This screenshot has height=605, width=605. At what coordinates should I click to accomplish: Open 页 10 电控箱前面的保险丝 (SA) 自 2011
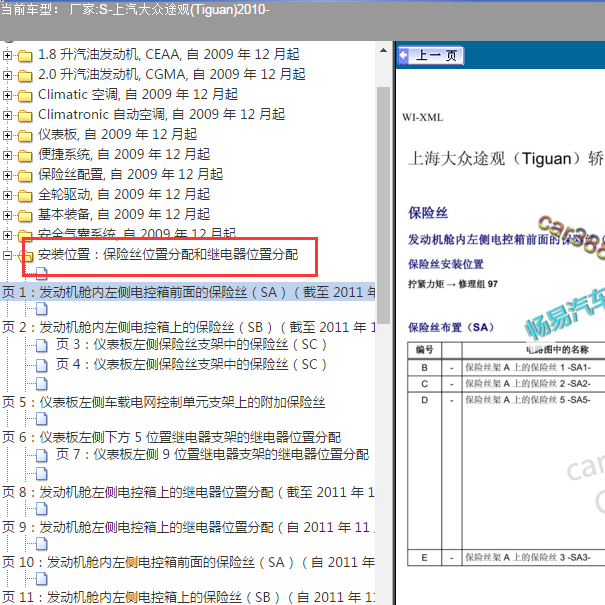[188, 562]
